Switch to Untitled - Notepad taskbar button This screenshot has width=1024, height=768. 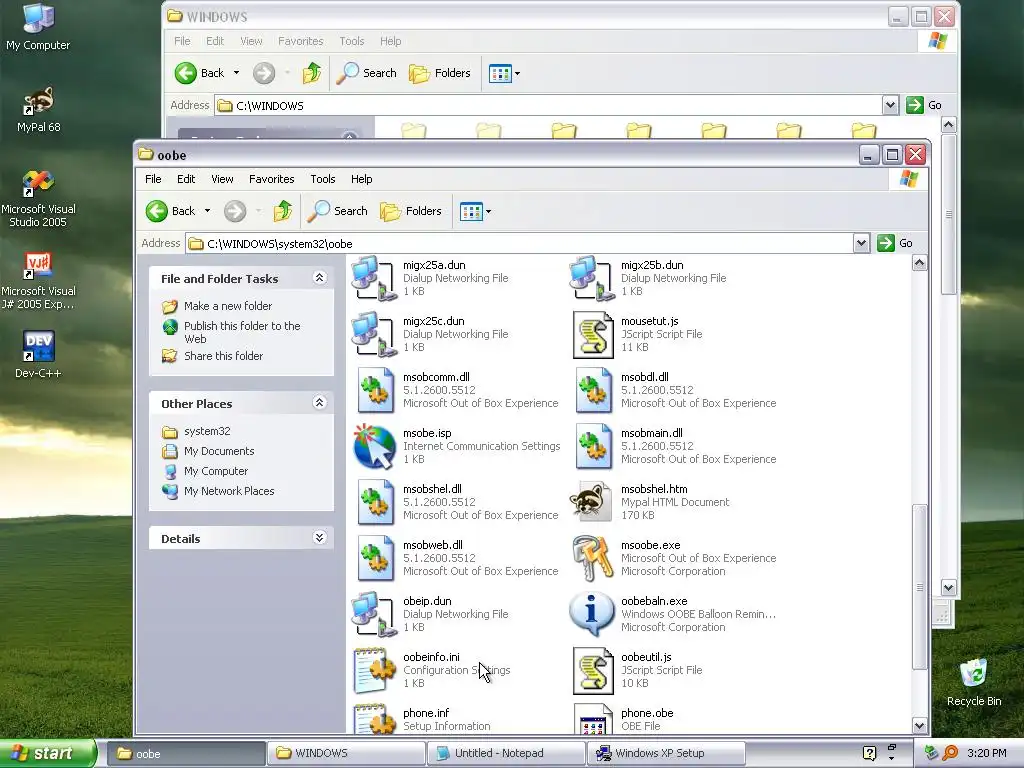coord(506,753)
